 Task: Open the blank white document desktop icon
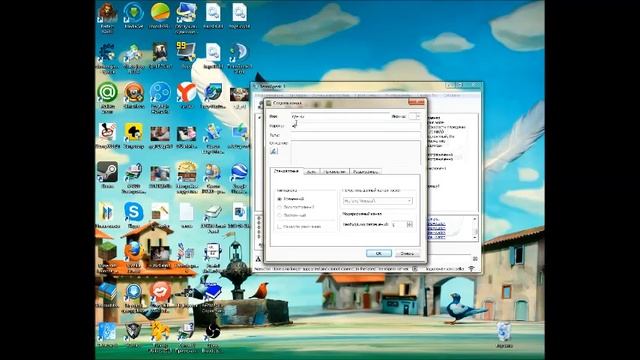tap(186, 212)
